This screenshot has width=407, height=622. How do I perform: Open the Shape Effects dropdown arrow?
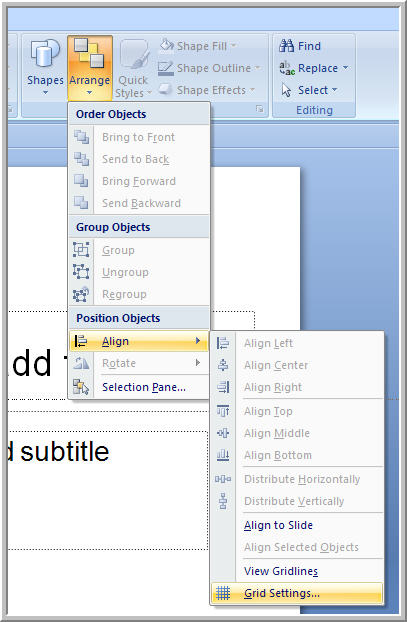click(252, 90)
